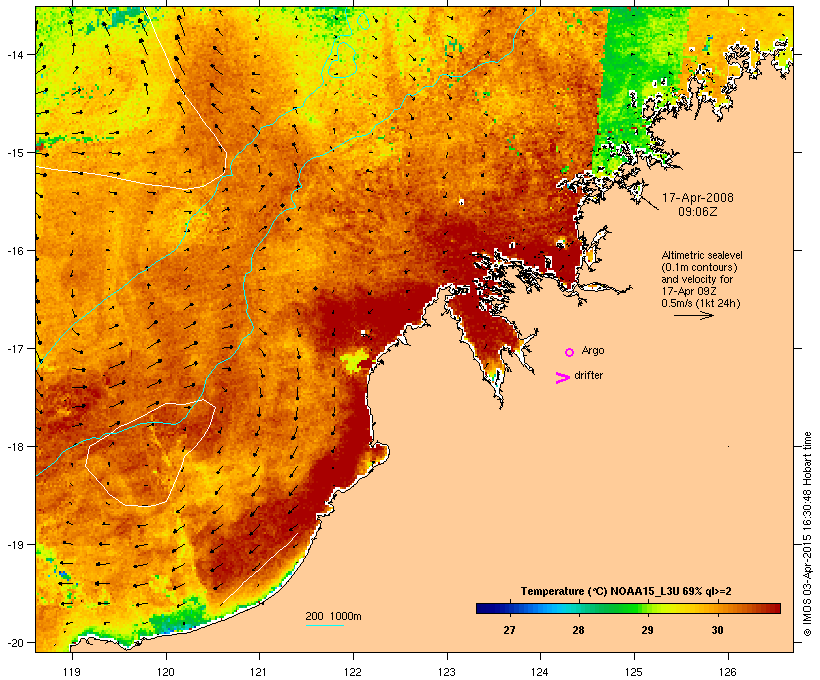Click the latitude label '-14'
This screenshot has height=680, width=820.
pyautogui.click(x=14, y=55)
